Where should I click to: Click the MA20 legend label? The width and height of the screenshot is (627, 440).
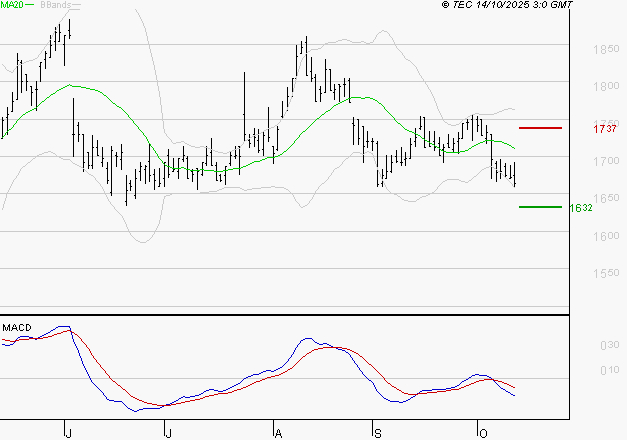12,5
